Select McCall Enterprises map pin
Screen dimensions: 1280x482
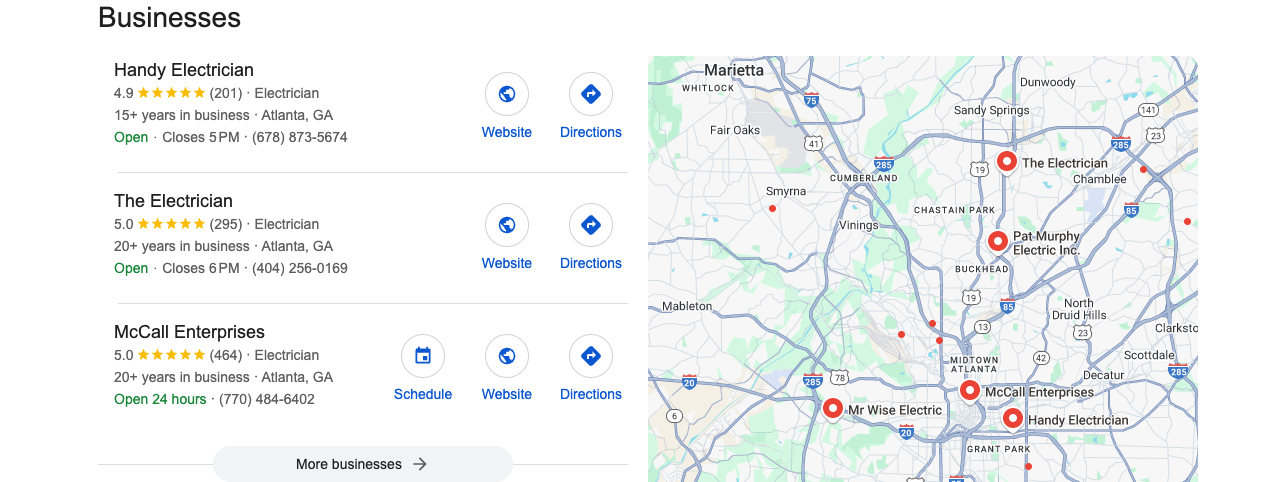pyautogui.click(x=969, y=391)
